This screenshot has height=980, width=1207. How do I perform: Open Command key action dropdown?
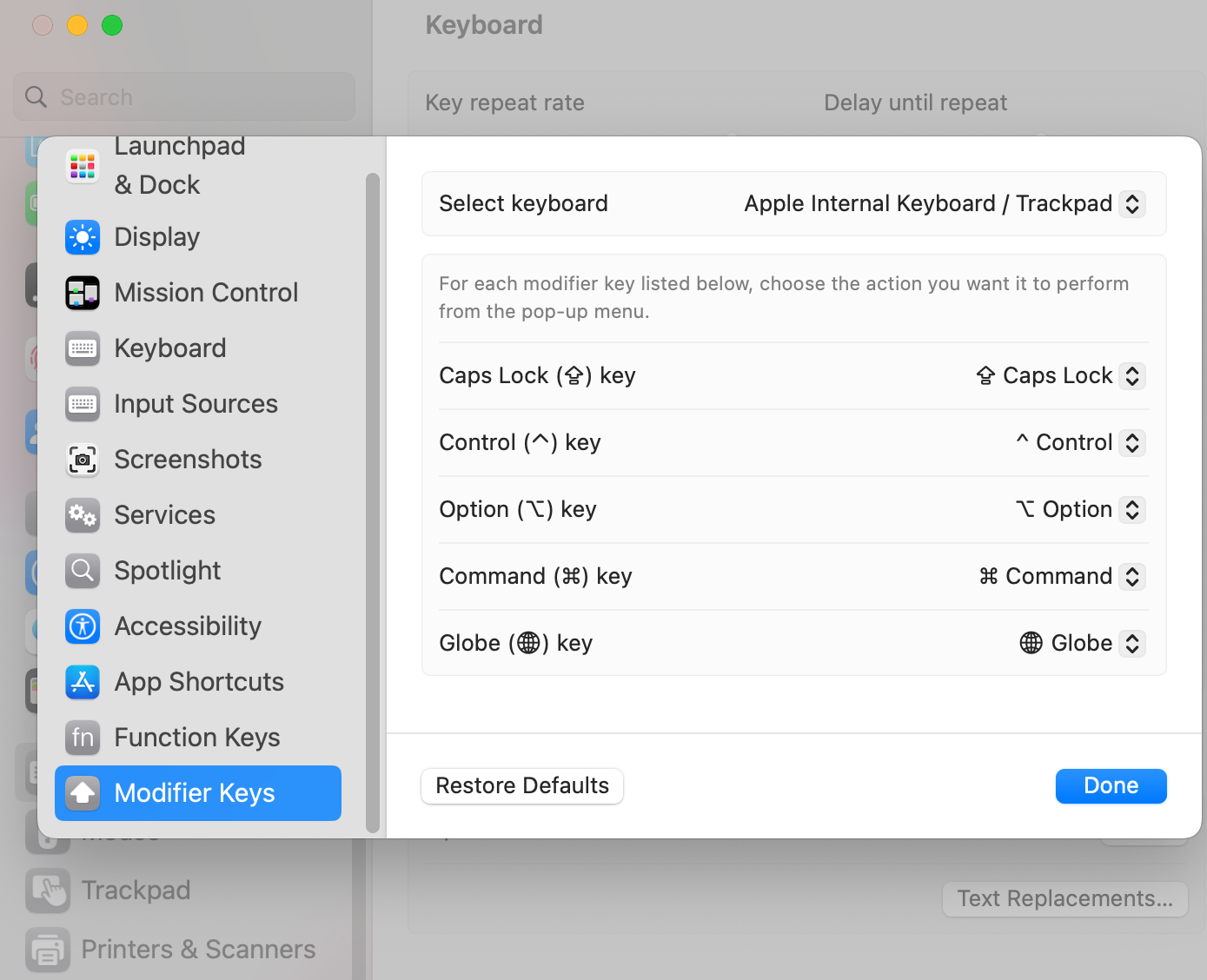(x=1132, y=577)
